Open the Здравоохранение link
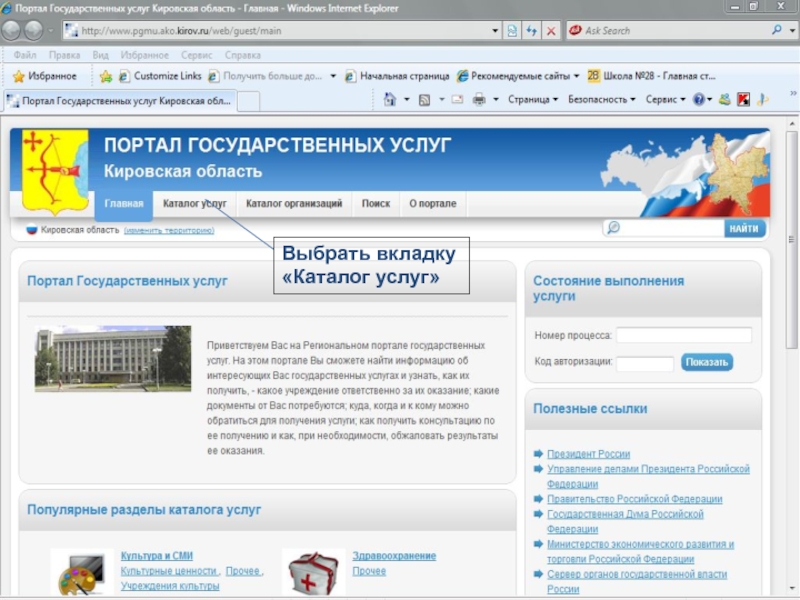This screenshot has width=800, height=600. 394,556
